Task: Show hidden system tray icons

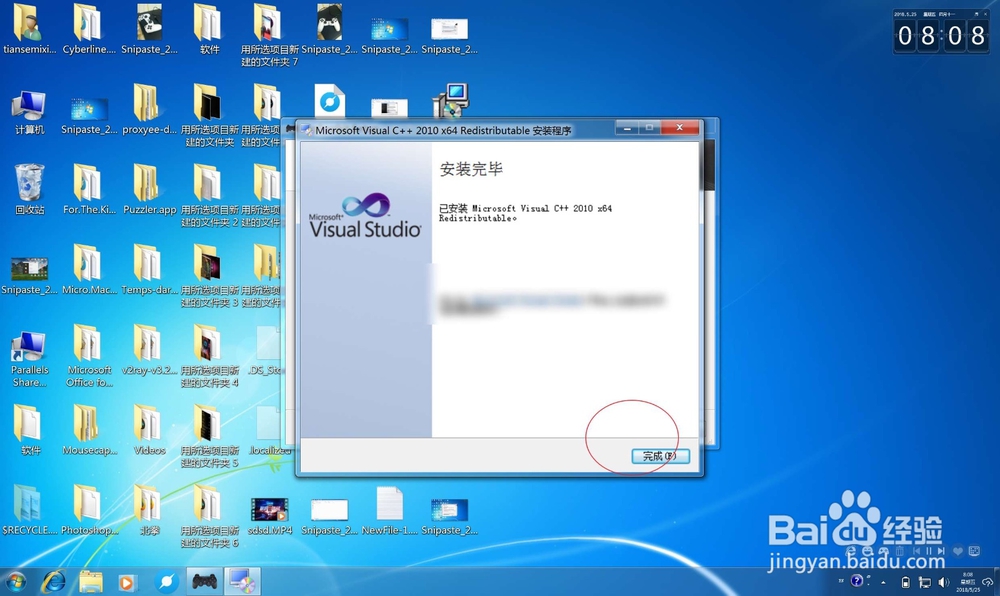Action: click(883, 582)
